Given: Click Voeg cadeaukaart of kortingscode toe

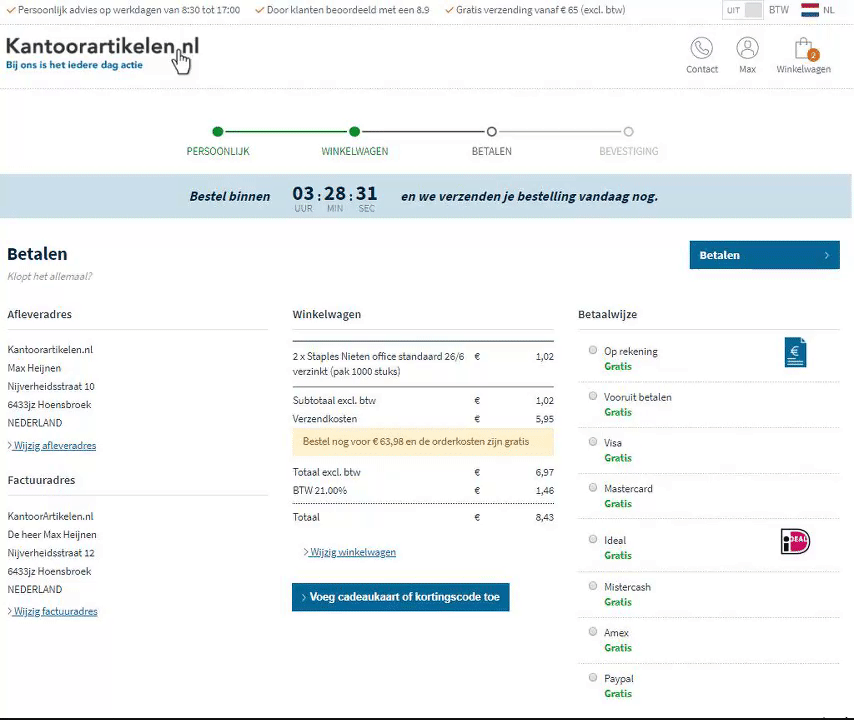Looking at the screenshot, I should (x=400, y=597).
